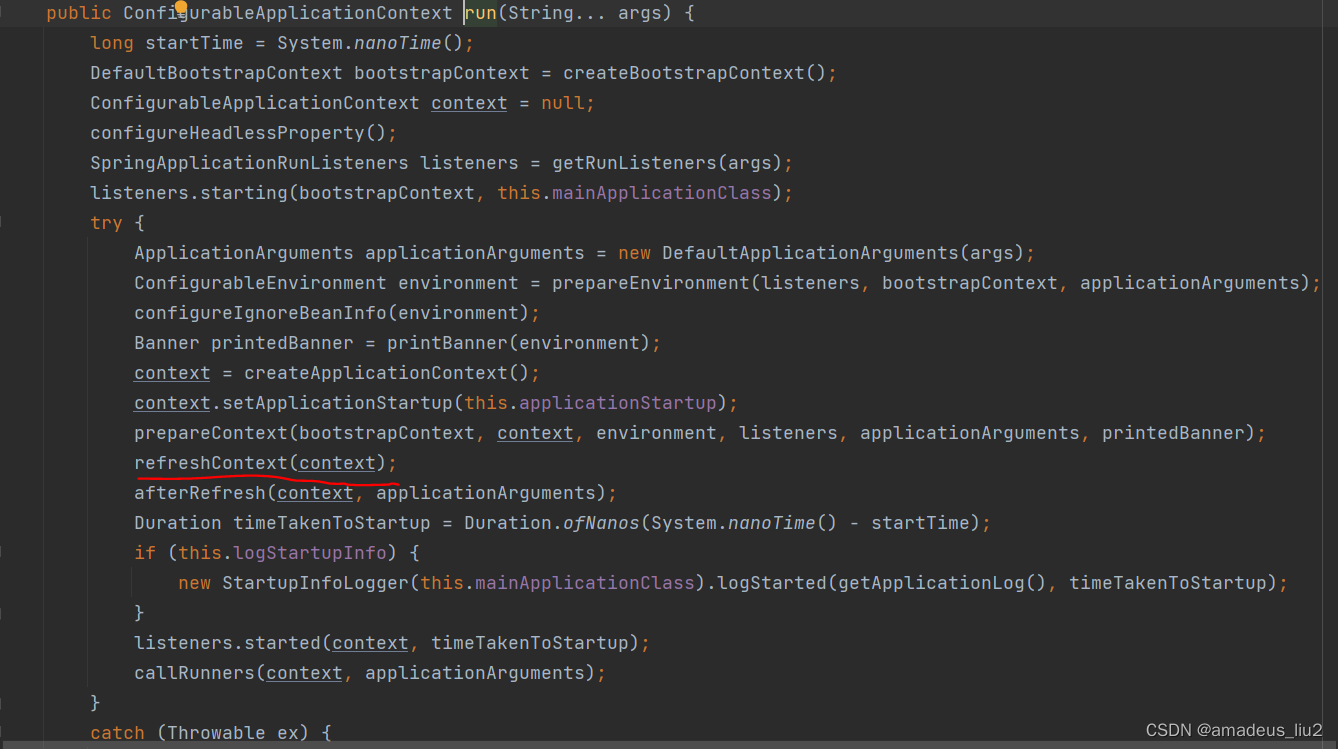The image size is (1338, 749).
Task: Click the startTime variable declaration
Action: pos(194,43)
